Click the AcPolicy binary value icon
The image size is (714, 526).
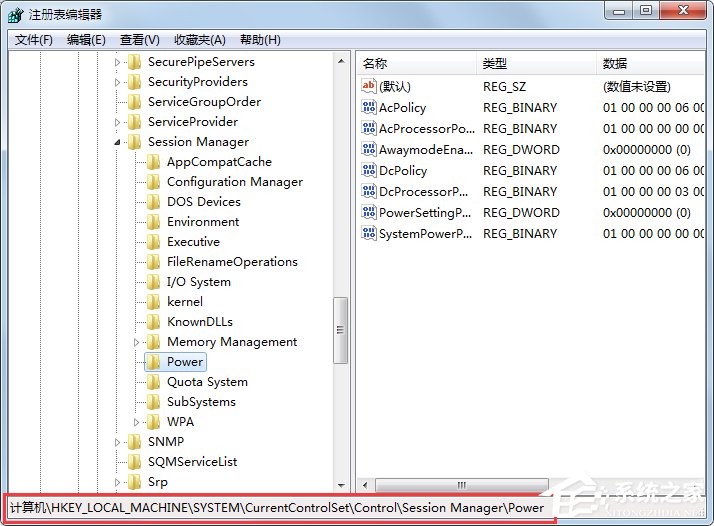tap(368, 107)
